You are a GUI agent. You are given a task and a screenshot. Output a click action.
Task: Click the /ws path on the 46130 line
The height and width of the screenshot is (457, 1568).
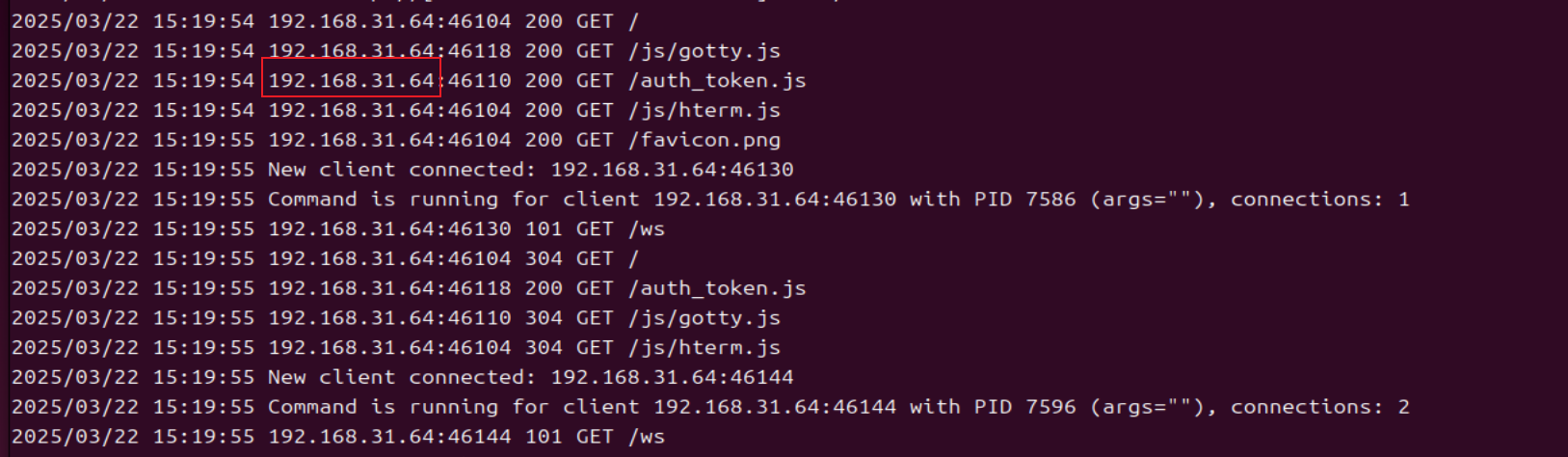(x=647, y=229)
